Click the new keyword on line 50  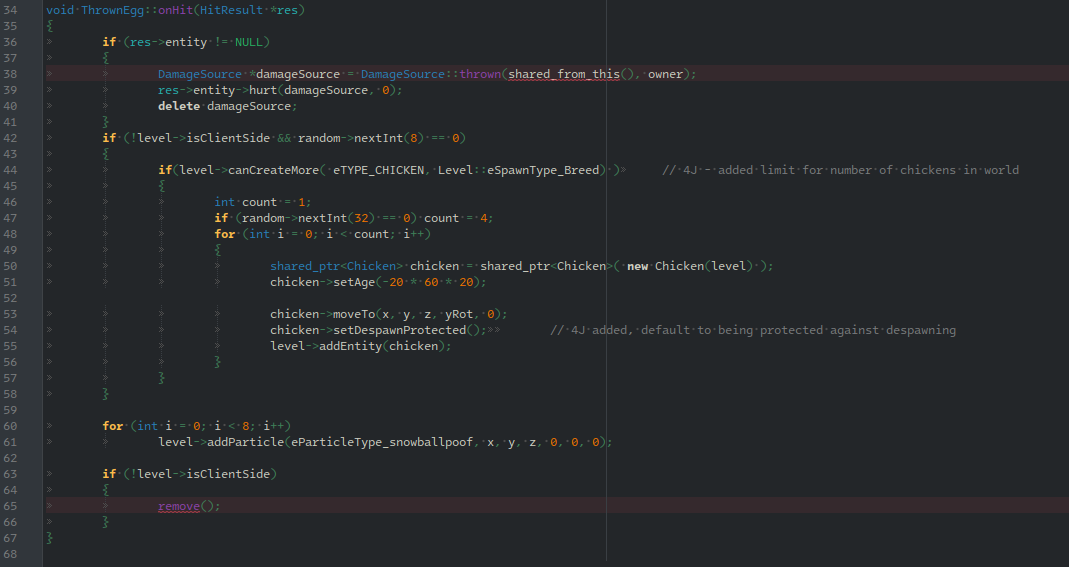pyautogui.click(x=637, y=266)
